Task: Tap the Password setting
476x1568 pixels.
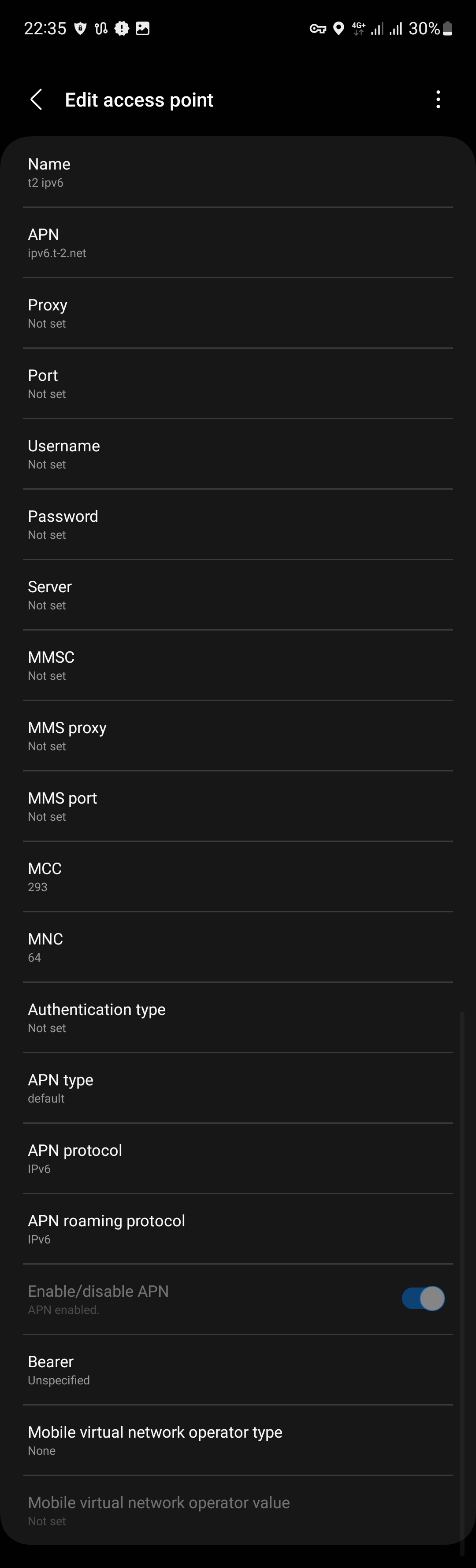Action: (x=238, y=525)
